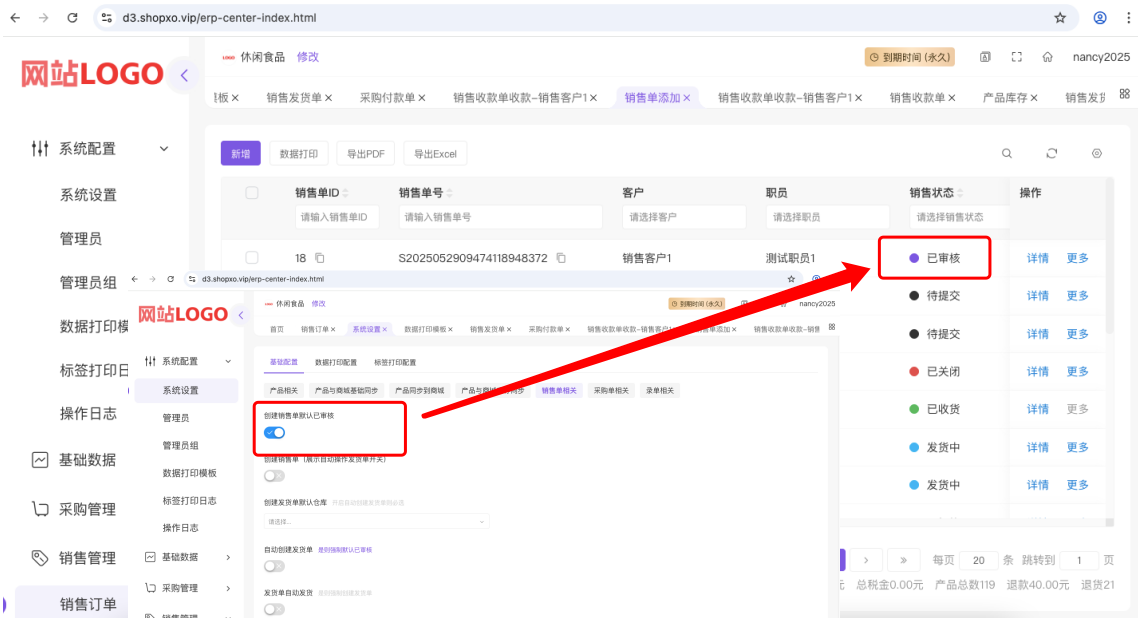
Task: Click the 是否强制默认已审核 link
Action: click(345, 550)
